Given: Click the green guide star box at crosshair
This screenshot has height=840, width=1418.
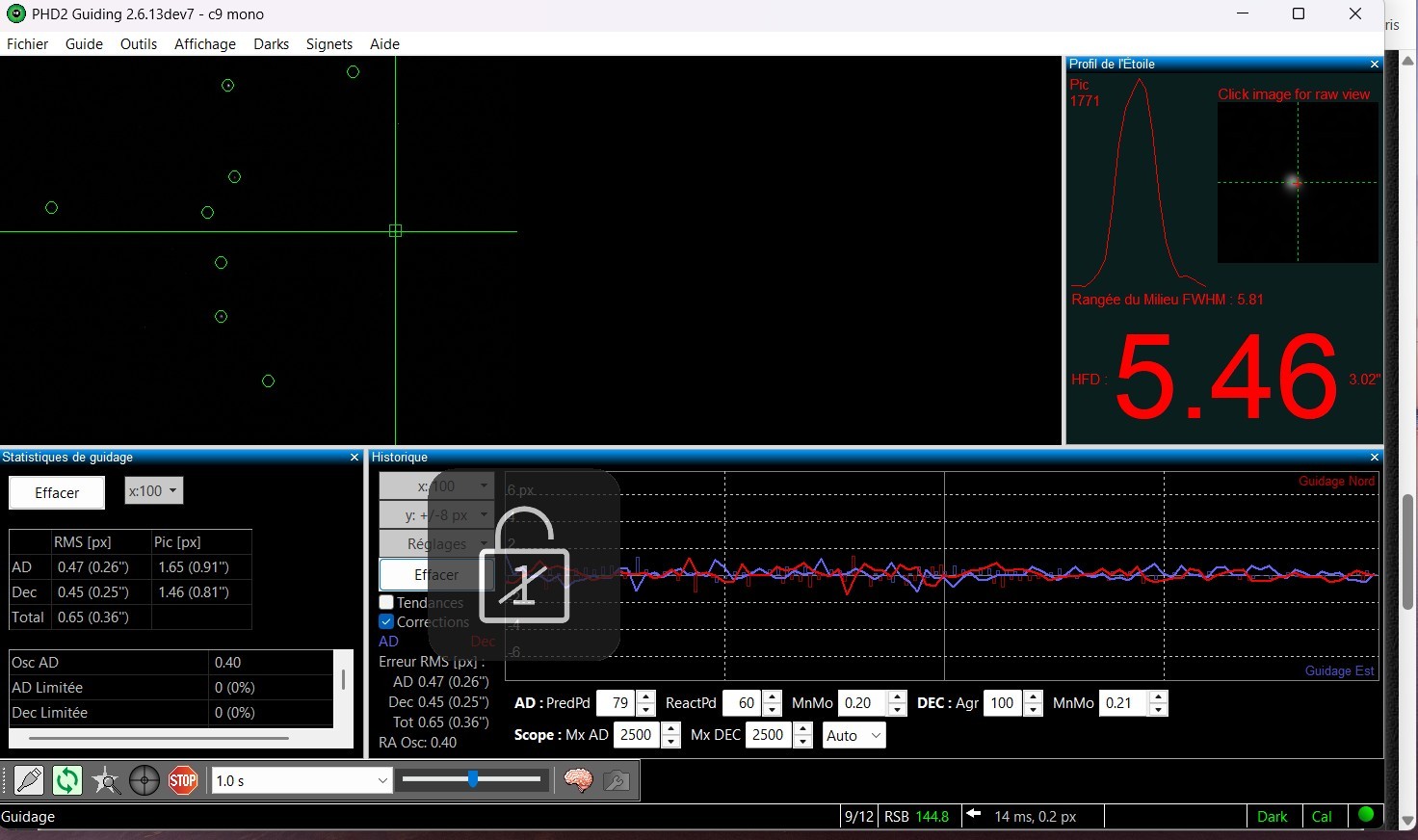Looking at the screenshot, I should (395, 230).
